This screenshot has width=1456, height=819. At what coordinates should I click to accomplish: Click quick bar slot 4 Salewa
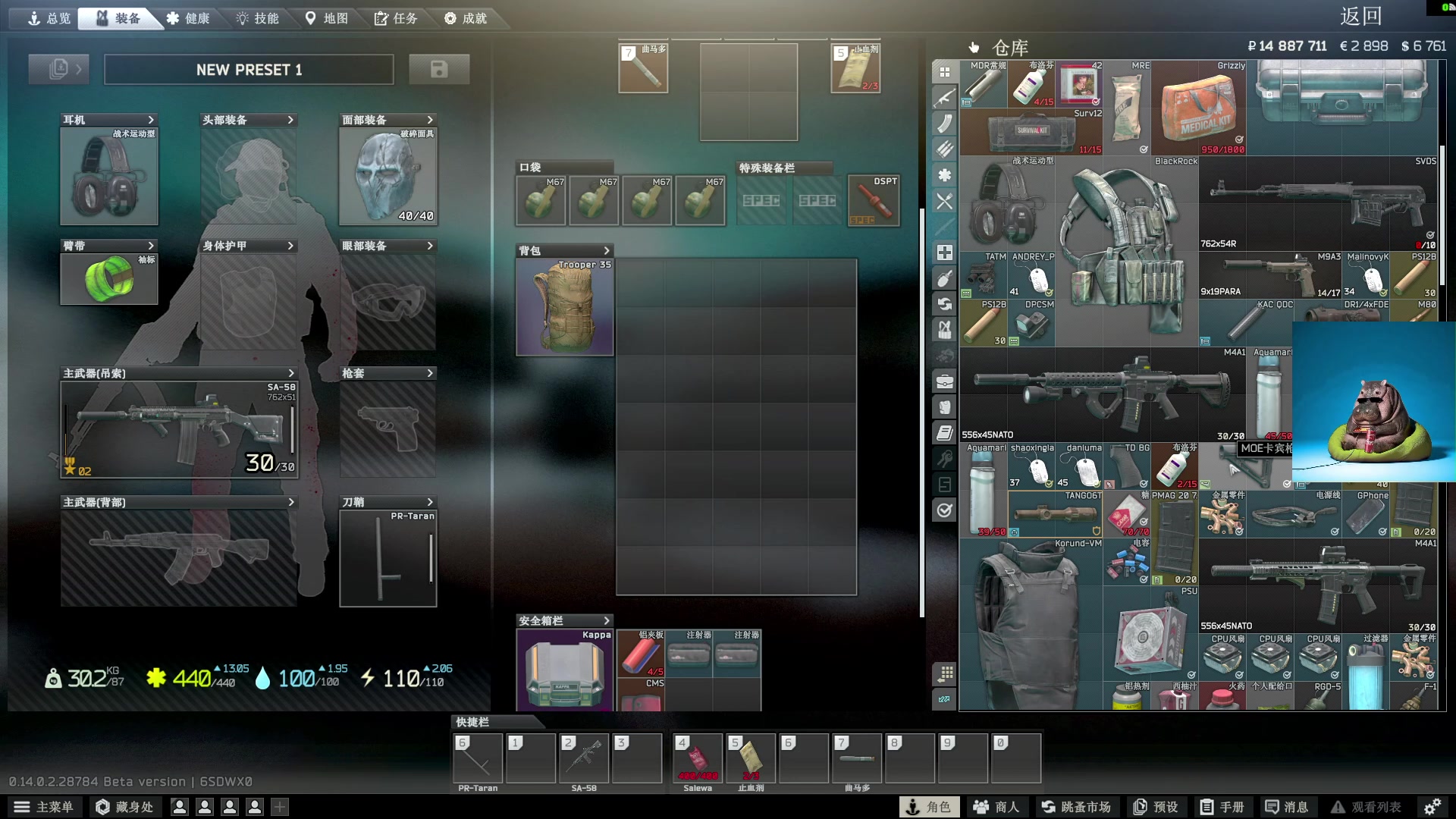697,758
